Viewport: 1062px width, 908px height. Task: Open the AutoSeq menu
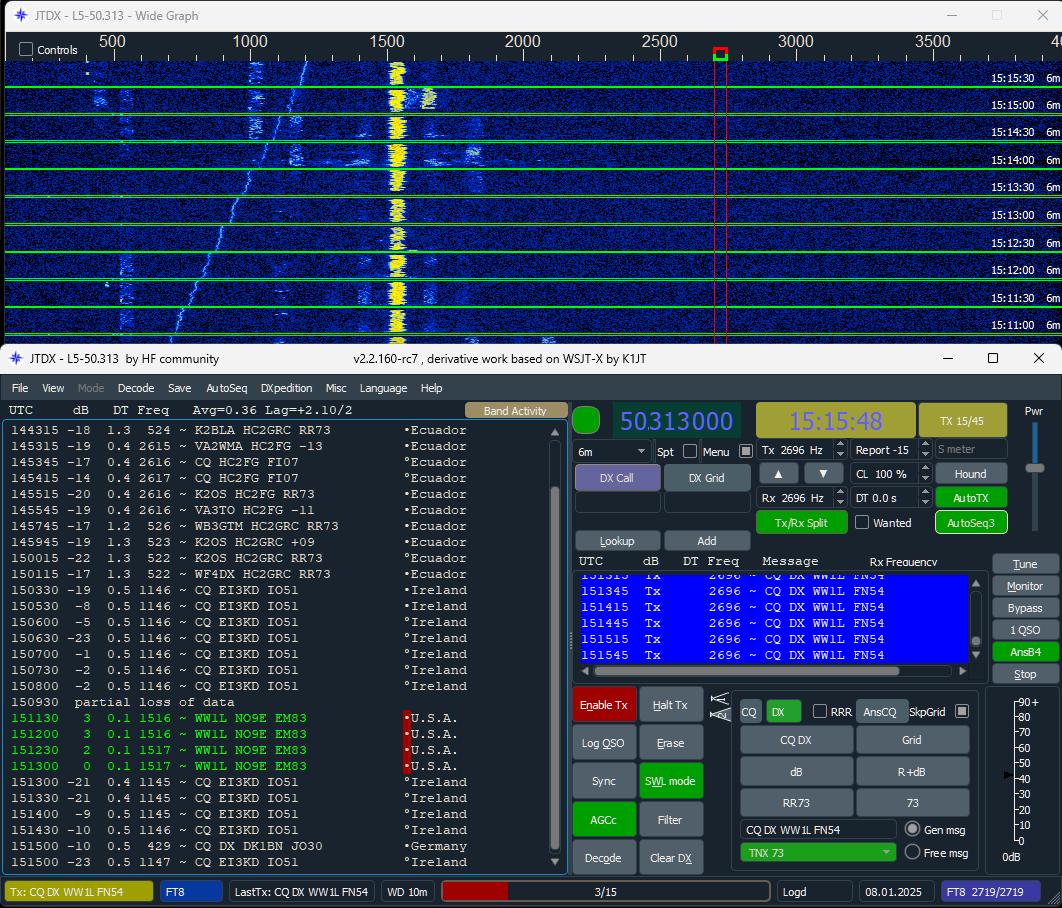tap(226, 388)
